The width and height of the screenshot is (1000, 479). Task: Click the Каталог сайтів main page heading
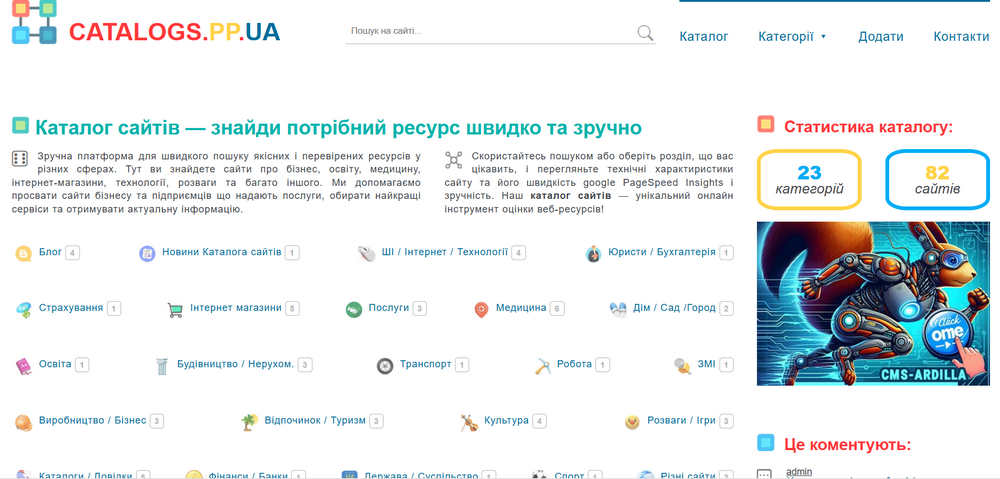338,128
